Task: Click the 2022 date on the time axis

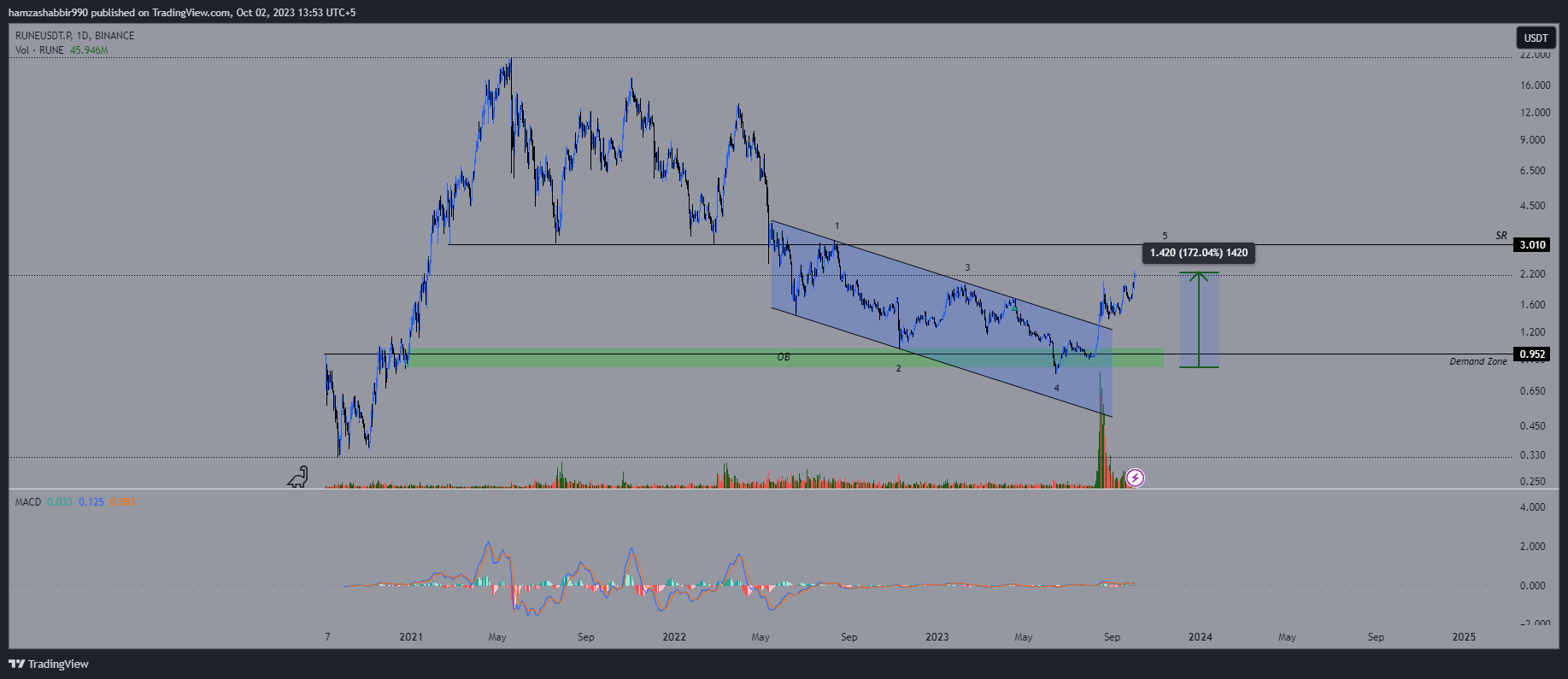Action: point(674,637)
